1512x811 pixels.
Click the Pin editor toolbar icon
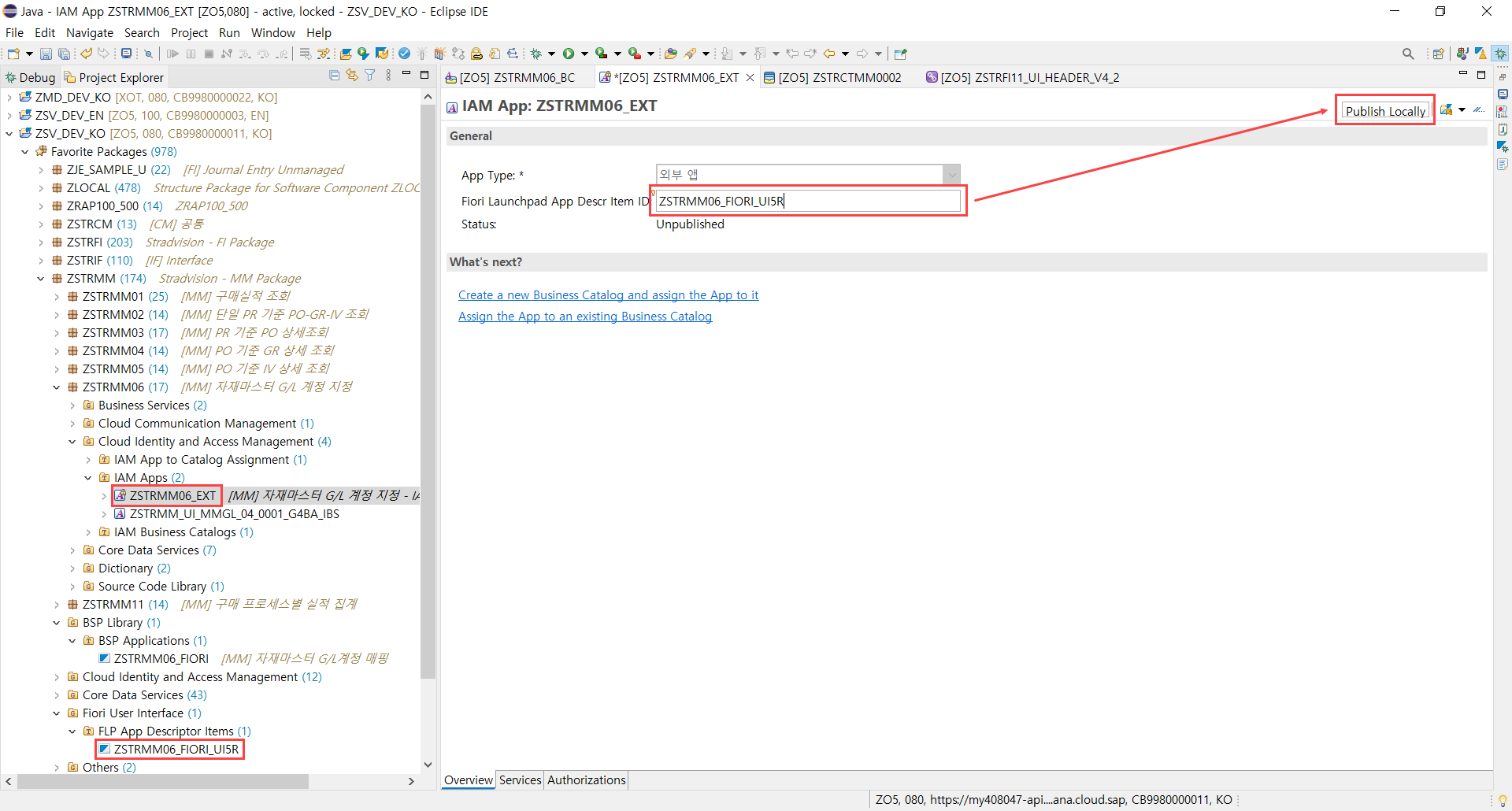point(901,54)
